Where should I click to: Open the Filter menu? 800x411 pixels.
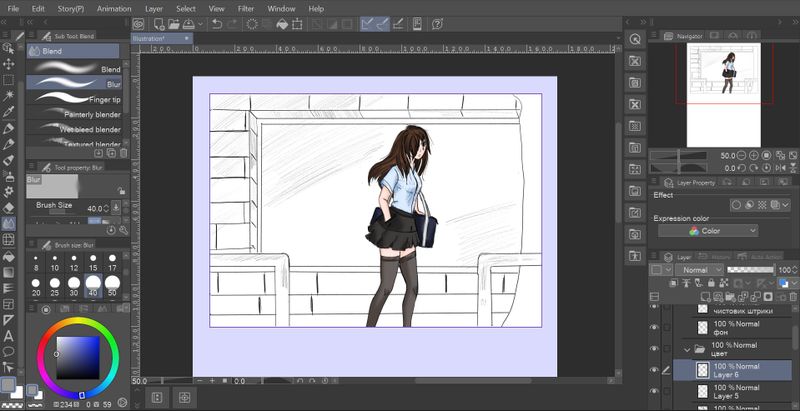tap(245, 8)
